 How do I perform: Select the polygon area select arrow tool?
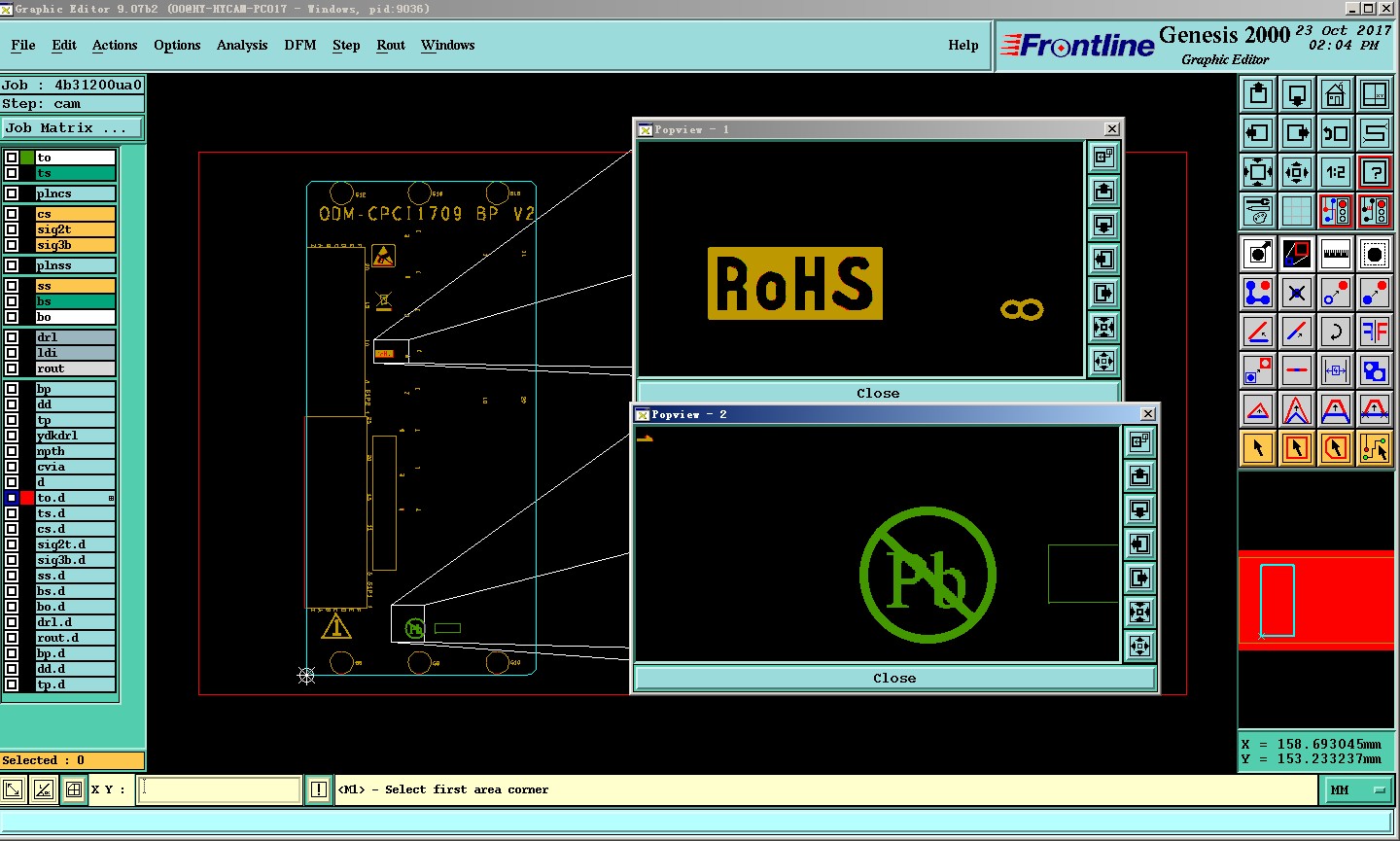[1336, 448]
